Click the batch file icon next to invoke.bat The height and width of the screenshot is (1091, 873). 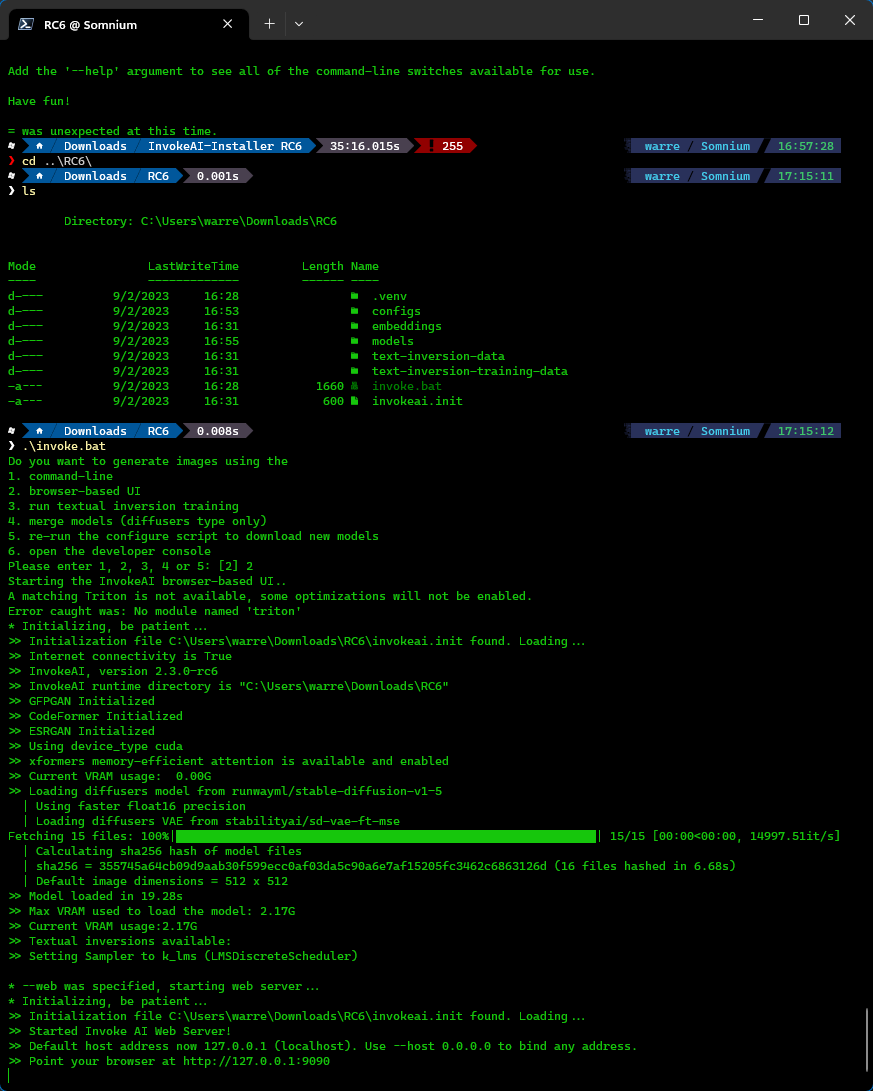pyautogui.click(x=354, y=385)
